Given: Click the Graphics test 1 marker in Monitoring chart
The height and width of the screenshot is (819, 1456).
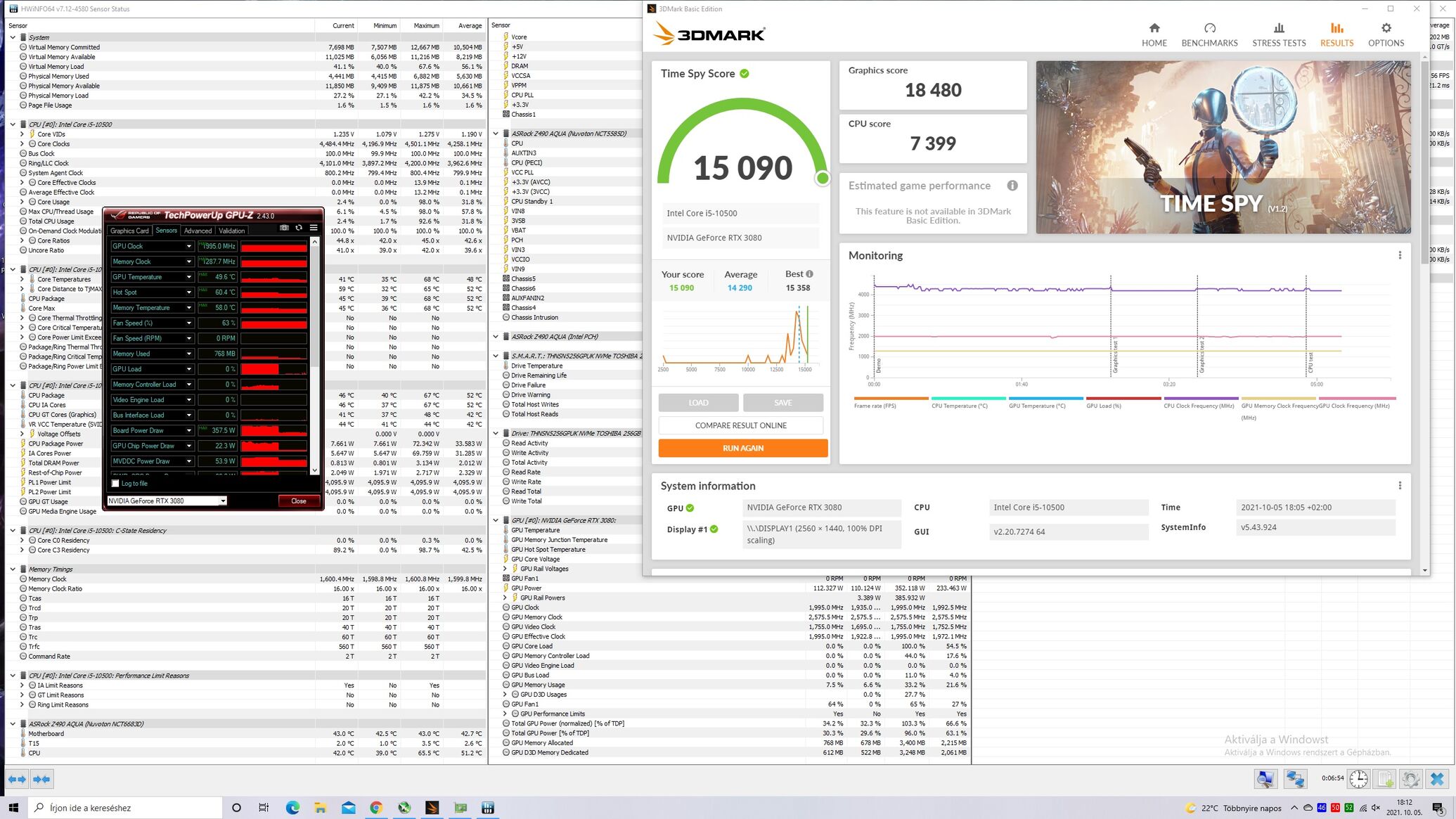Looking at the screenshot, I should 1114,356.
